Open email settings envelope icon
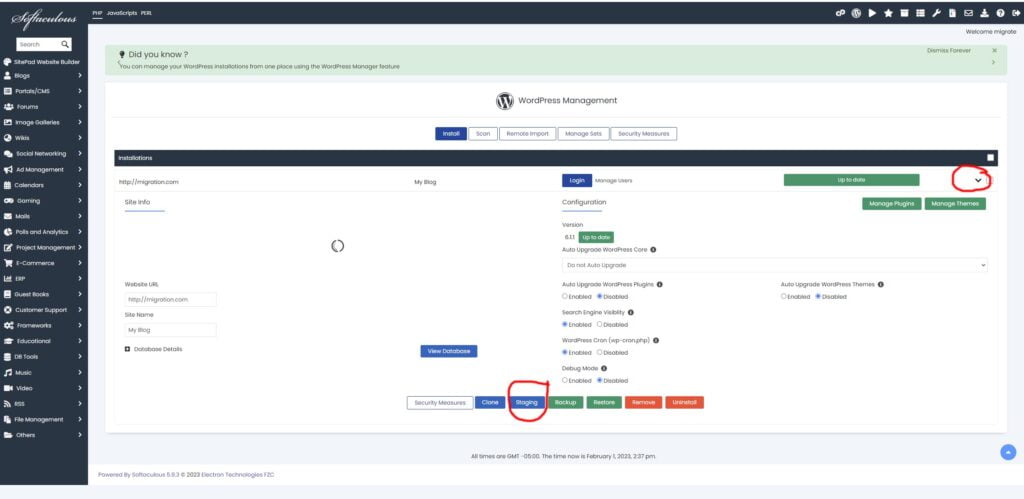1024x499 pixels. [968, 12]
